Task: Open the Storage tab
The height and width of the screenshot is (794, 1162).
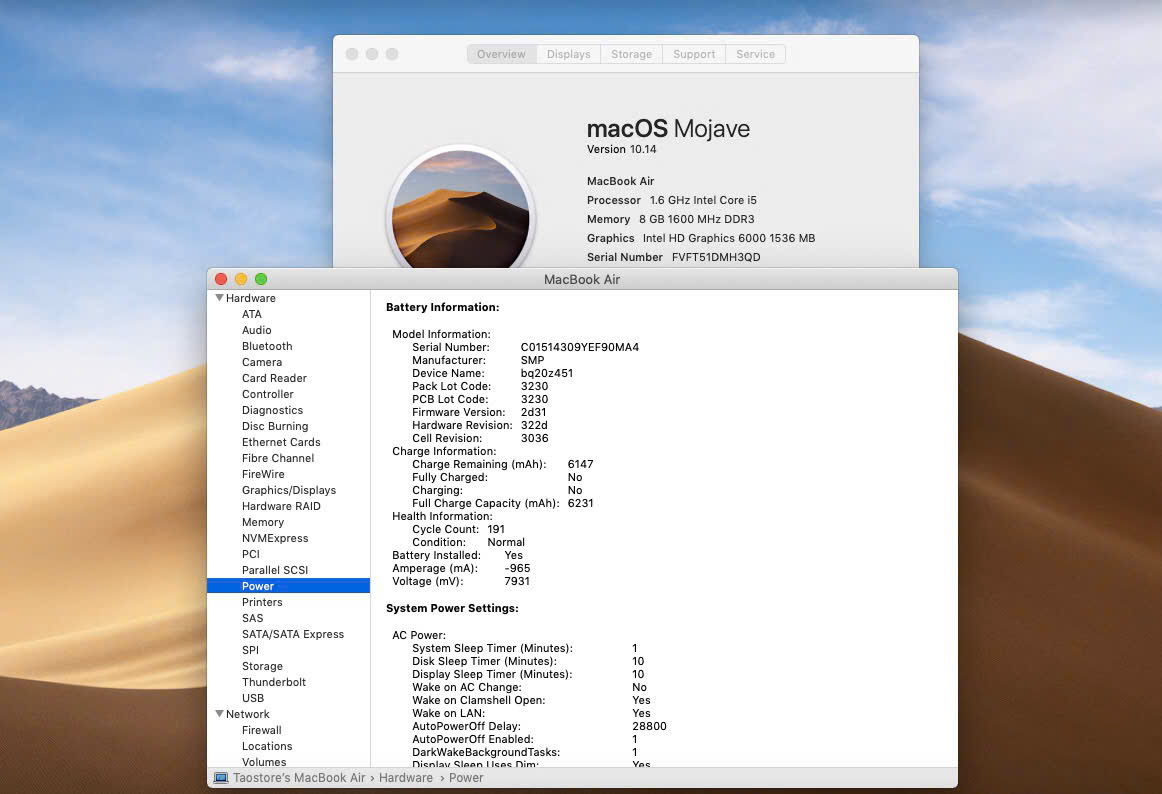Action: [x=631, y=54]
